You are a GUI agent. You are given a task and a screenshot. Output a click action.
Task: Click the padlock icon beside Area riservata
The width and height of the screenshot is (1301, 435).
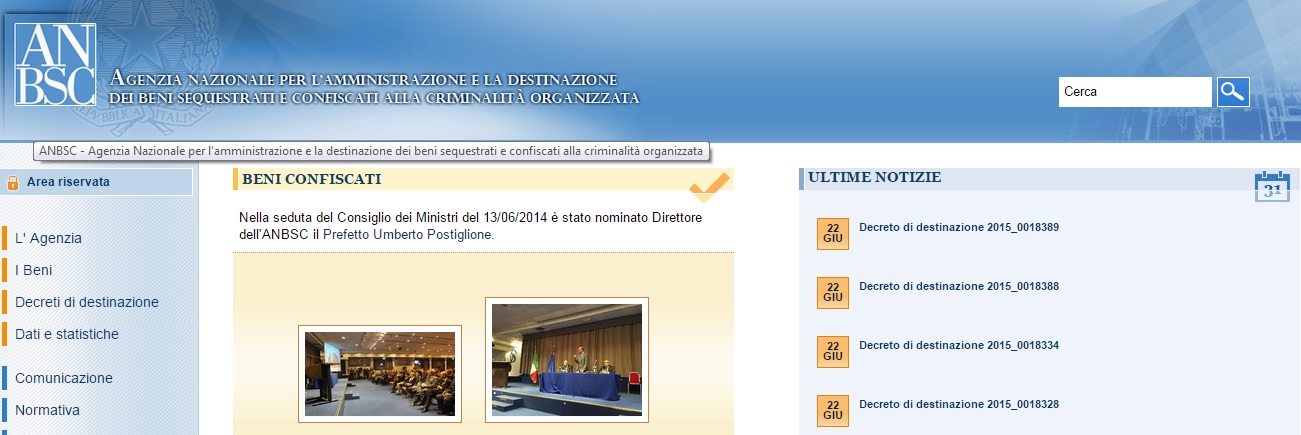point(13,183)
